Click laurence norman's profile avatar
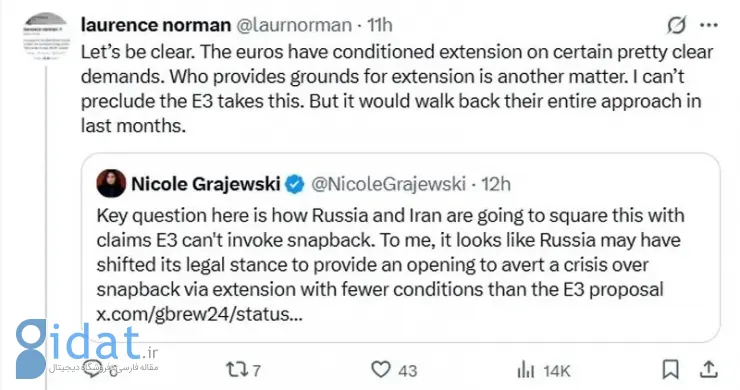 click(46, 36)
